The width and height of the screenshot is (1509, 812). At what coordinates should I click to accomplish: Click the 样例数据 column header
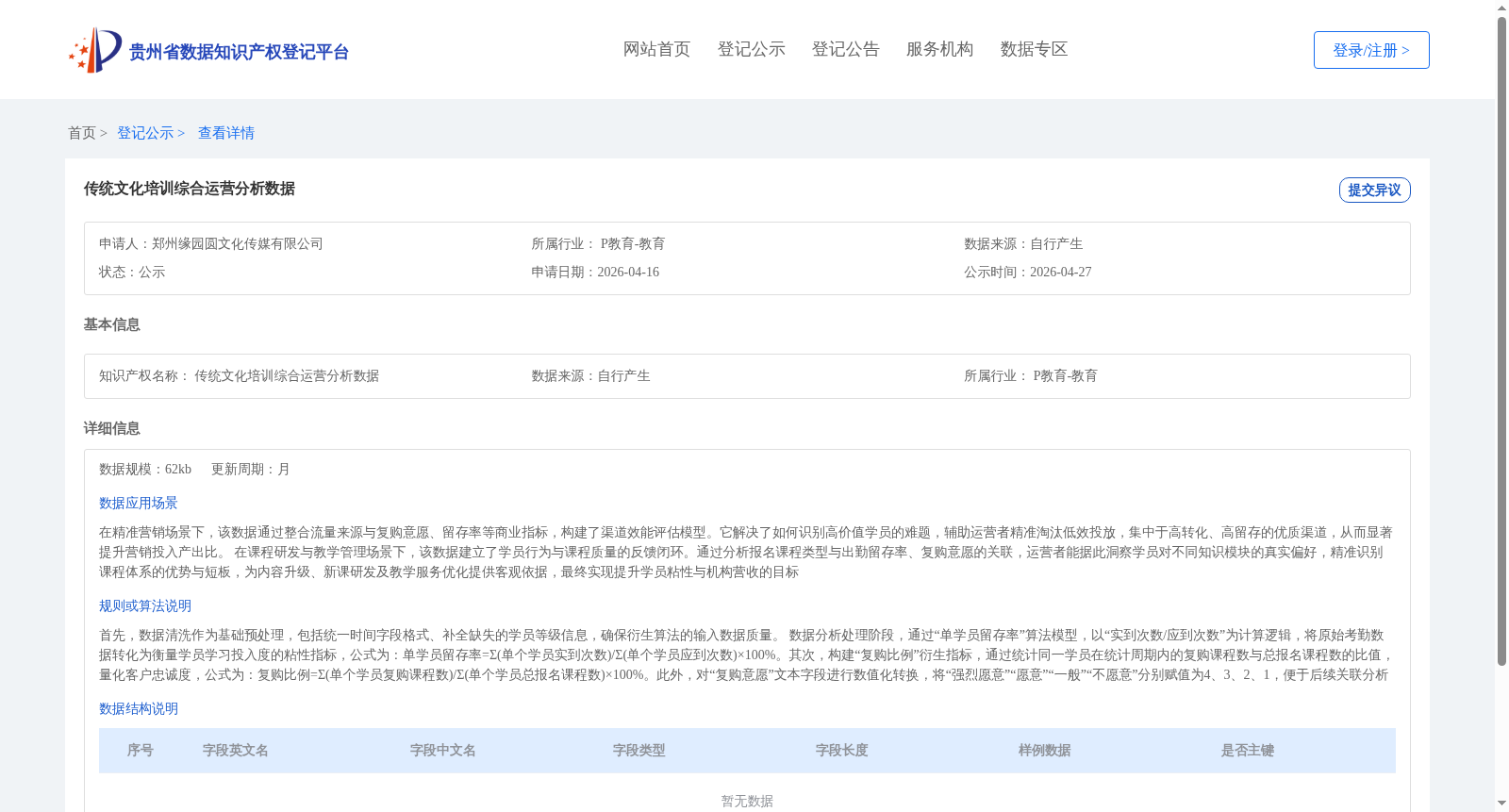(x=1045, y=751)
